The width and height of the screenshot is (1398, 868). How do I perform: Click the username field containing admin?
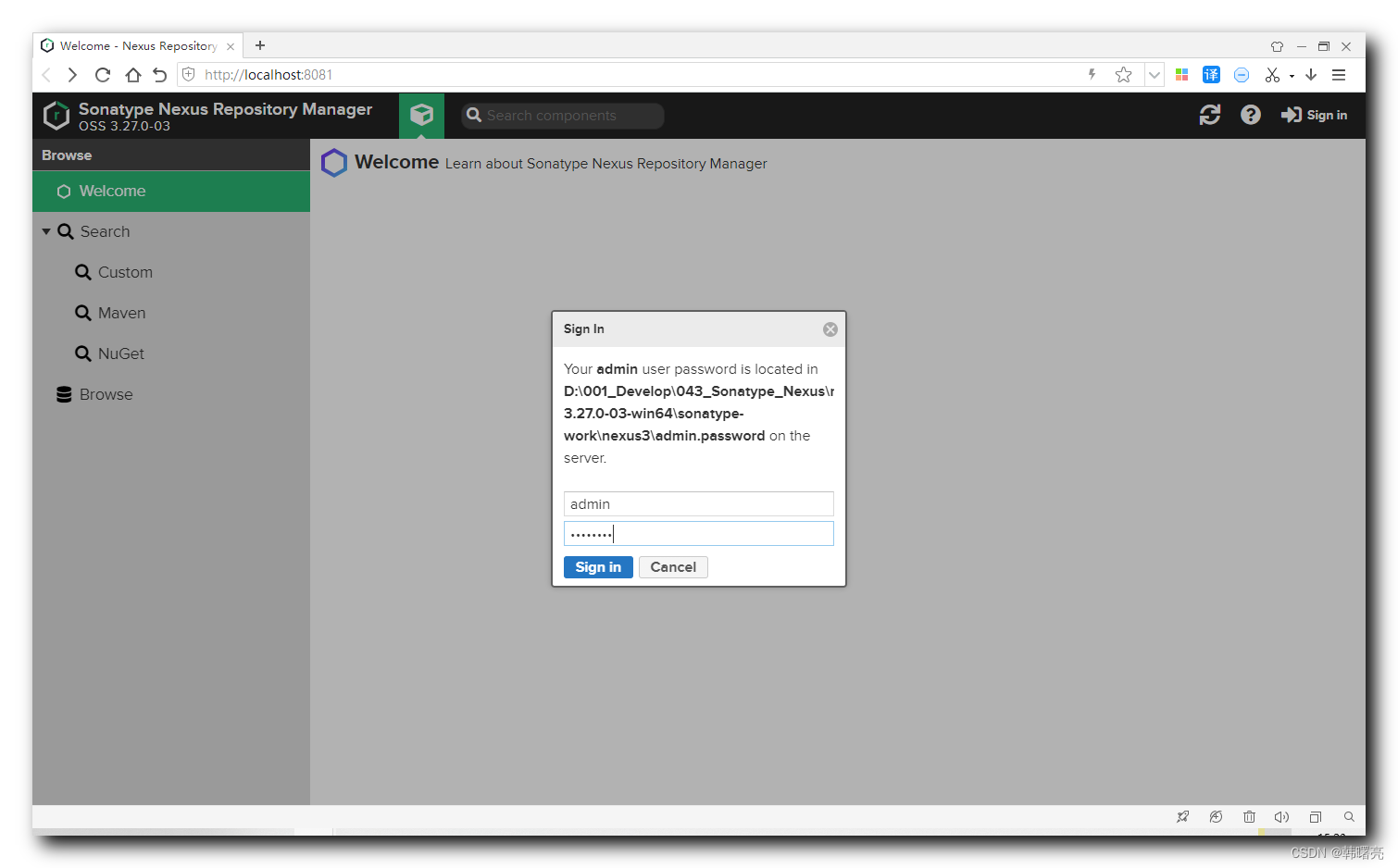pyautogui.click(x=699, y=503)
